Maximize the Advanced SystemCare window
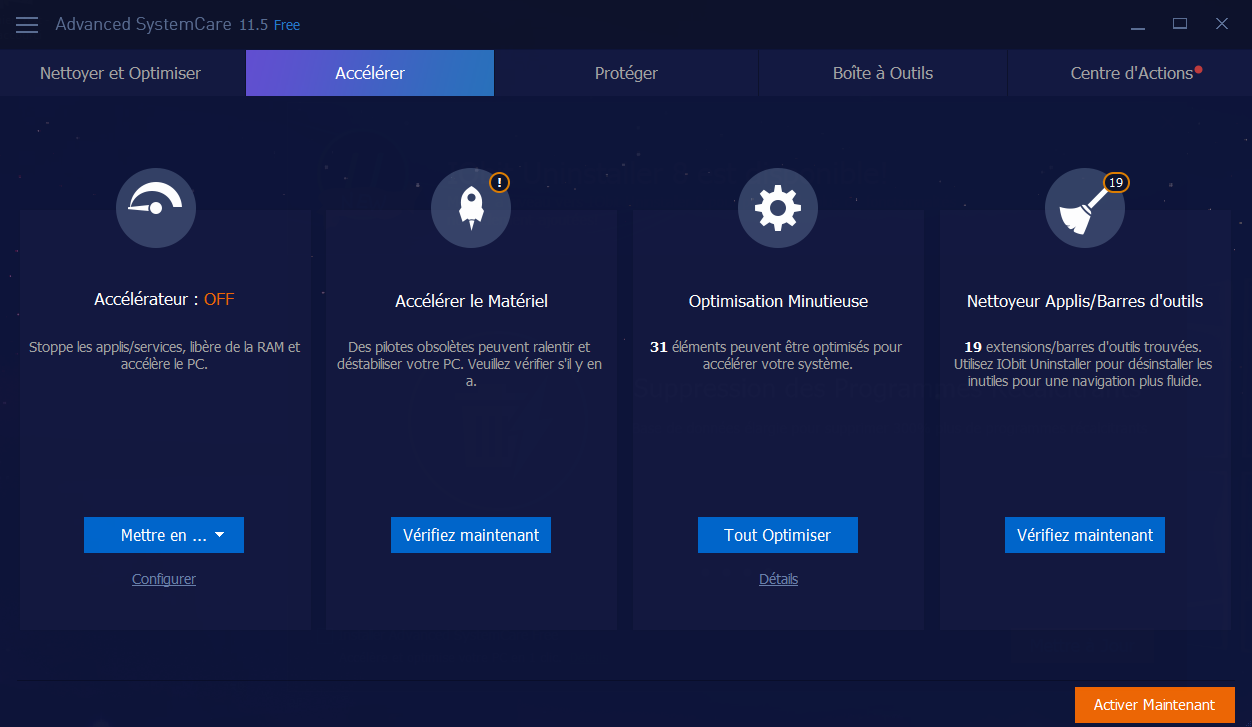This screenshot has height=727, width=1252. (x=1180, y=24)
